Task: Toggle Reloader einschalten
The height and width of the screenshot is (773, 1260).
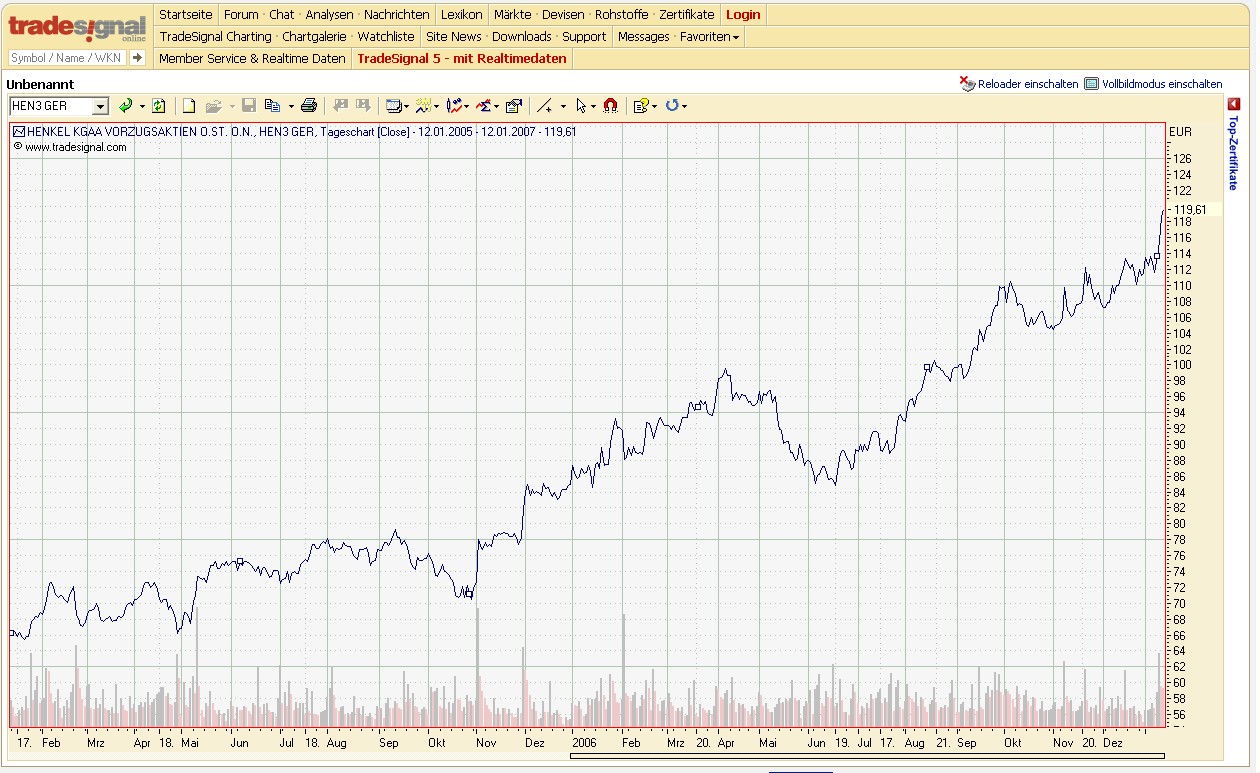Action: coord(1019,84)
